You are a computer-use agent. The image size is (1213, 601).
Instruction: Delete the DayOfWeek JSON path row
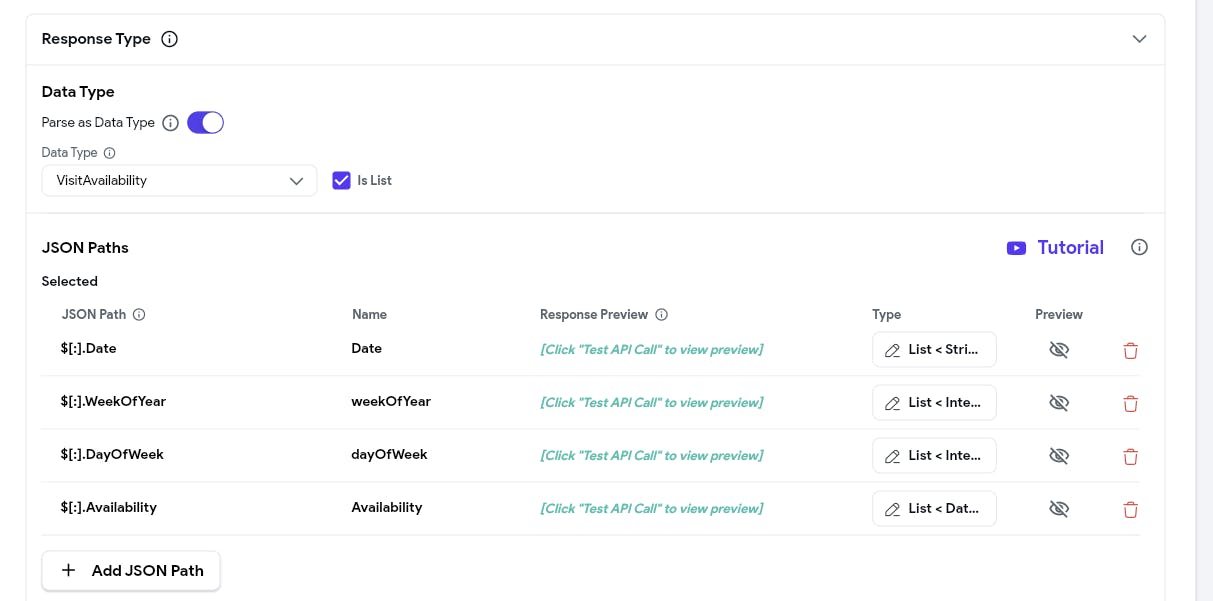click(1130, 457)
